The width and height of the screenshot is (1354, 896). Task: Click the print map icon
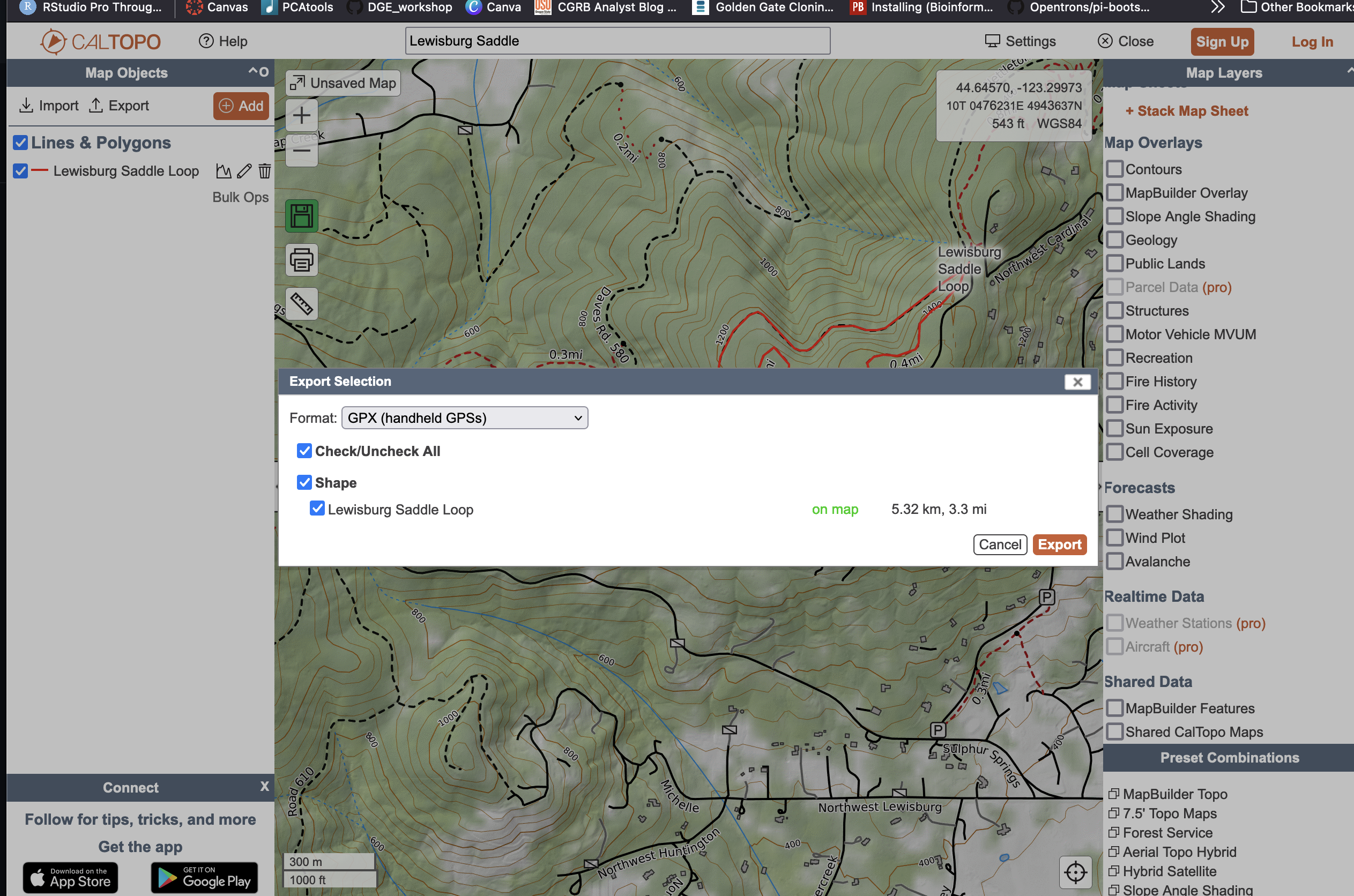point(301,259)
